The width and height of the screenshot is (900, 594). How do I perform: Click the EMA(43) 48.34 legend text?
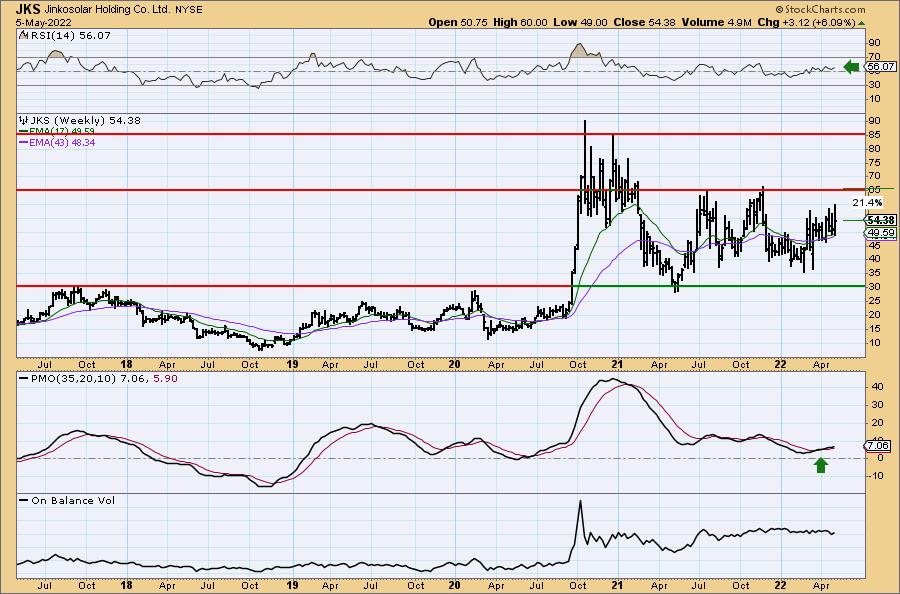[x=62, y=142]
